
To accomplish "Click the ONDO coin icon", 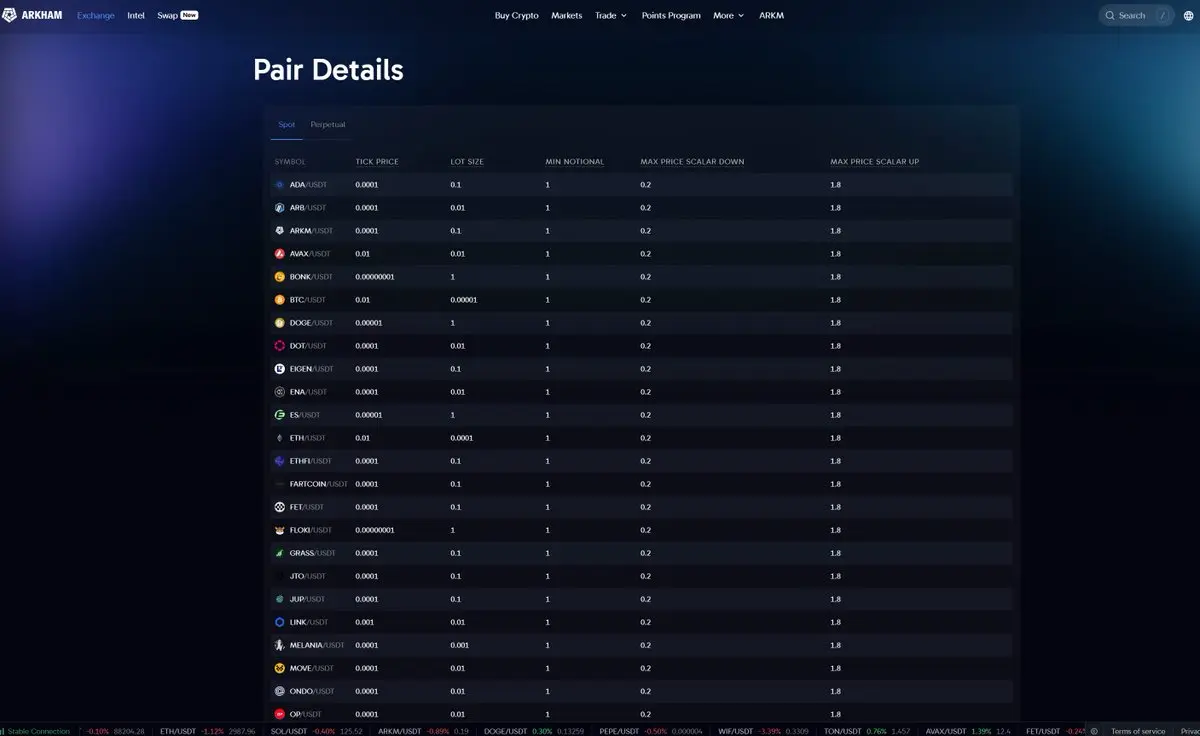I will pyautogui.click(x=280, y=691).
